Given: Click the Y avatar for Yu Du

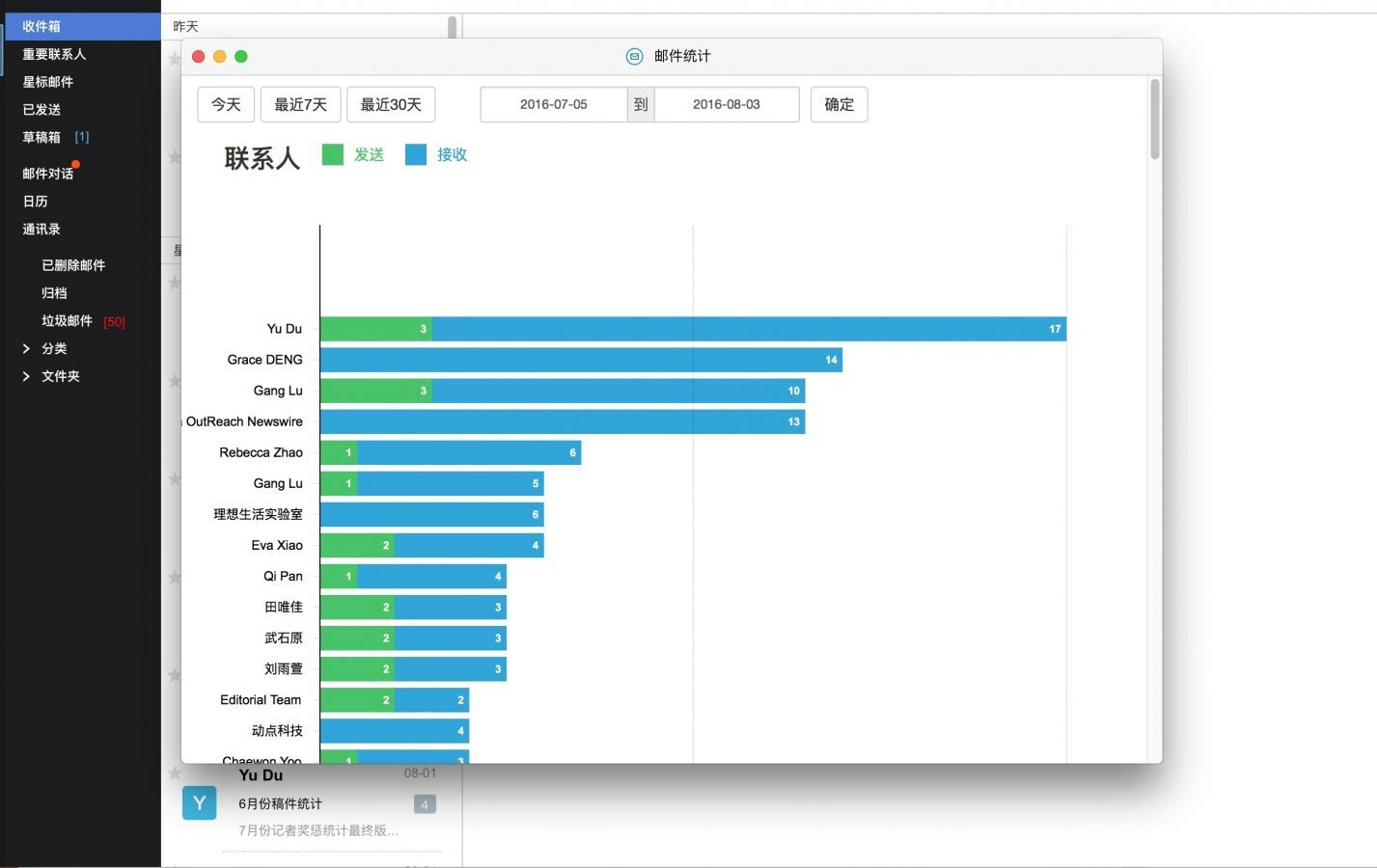Looking at the screenshot, I should pyautogui.click(x=199, y=802).
